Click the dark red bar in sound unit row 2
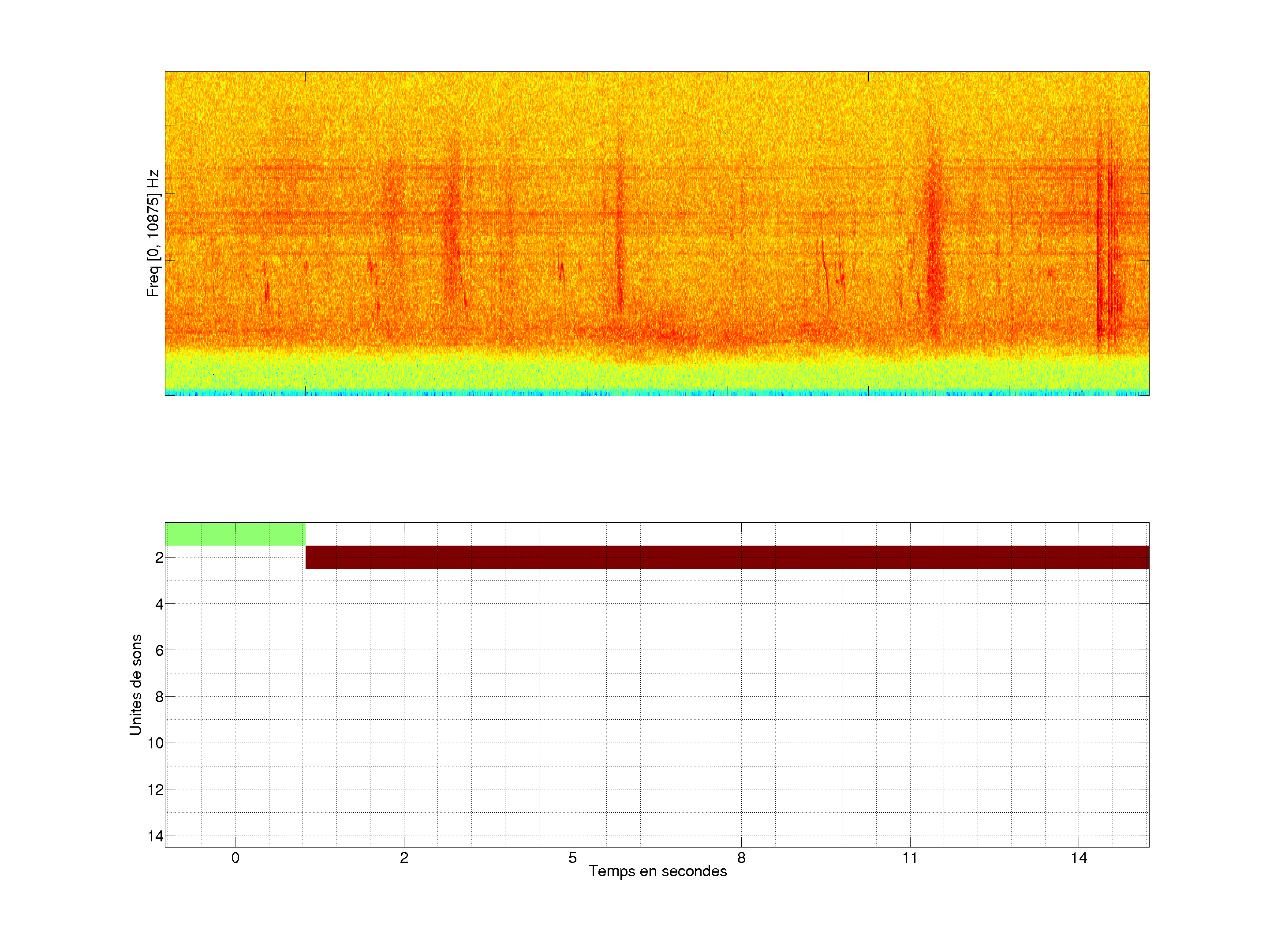The image size is (1270, 952). [x=727, y=557]
